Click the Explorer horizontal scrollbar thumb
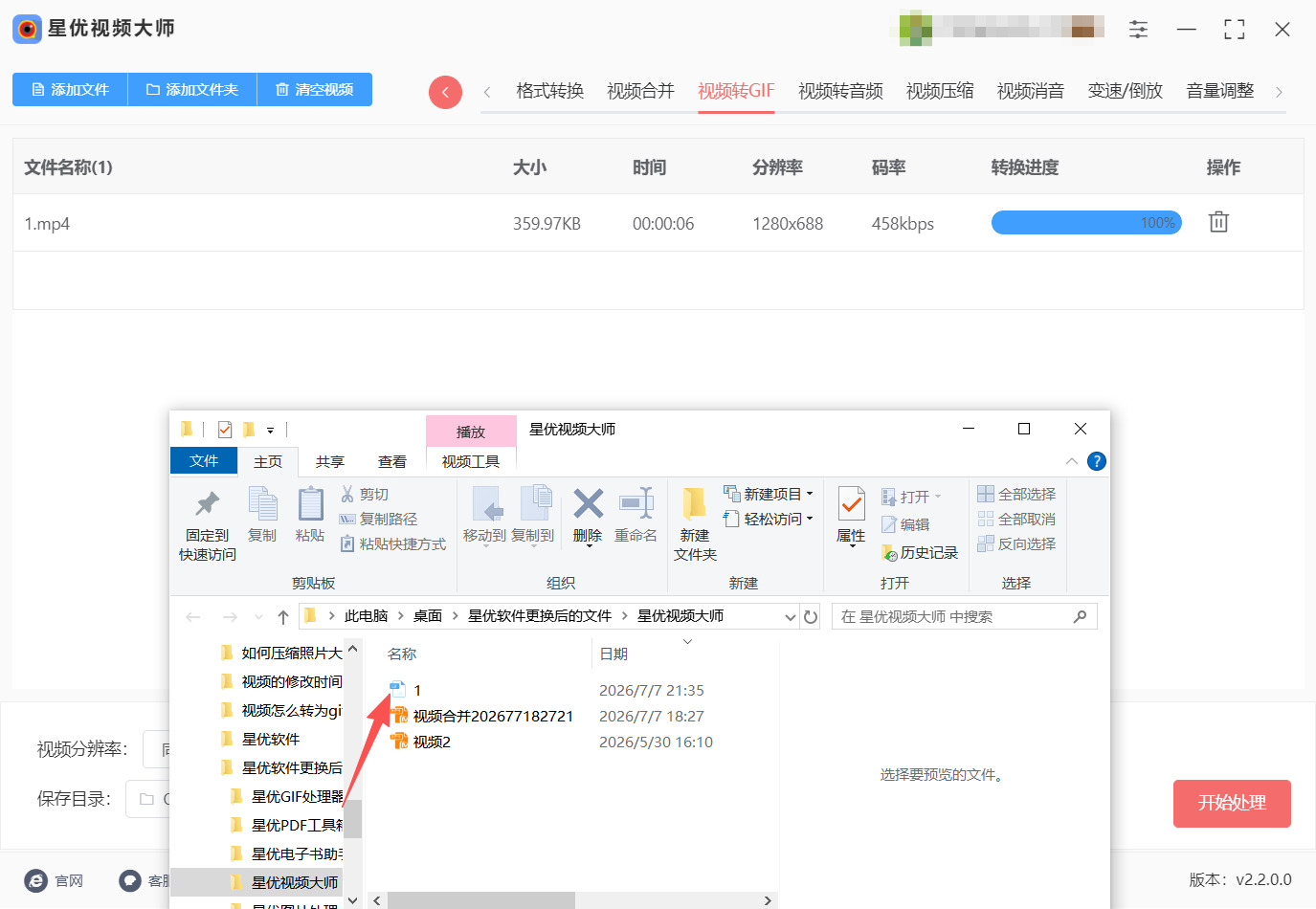The image size is (1316, 909). tap(481, 900)
